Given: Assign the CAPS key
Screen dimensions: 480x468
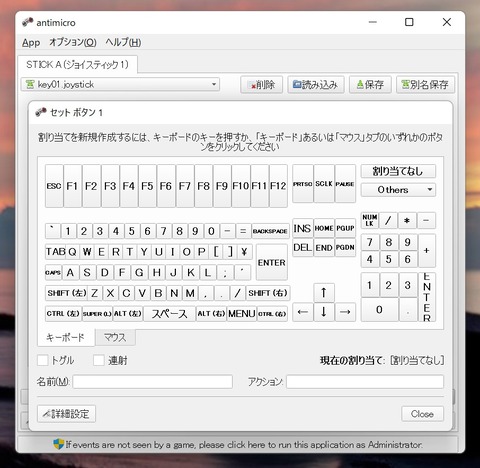Looking at the screenshot, I should [53, 272].
